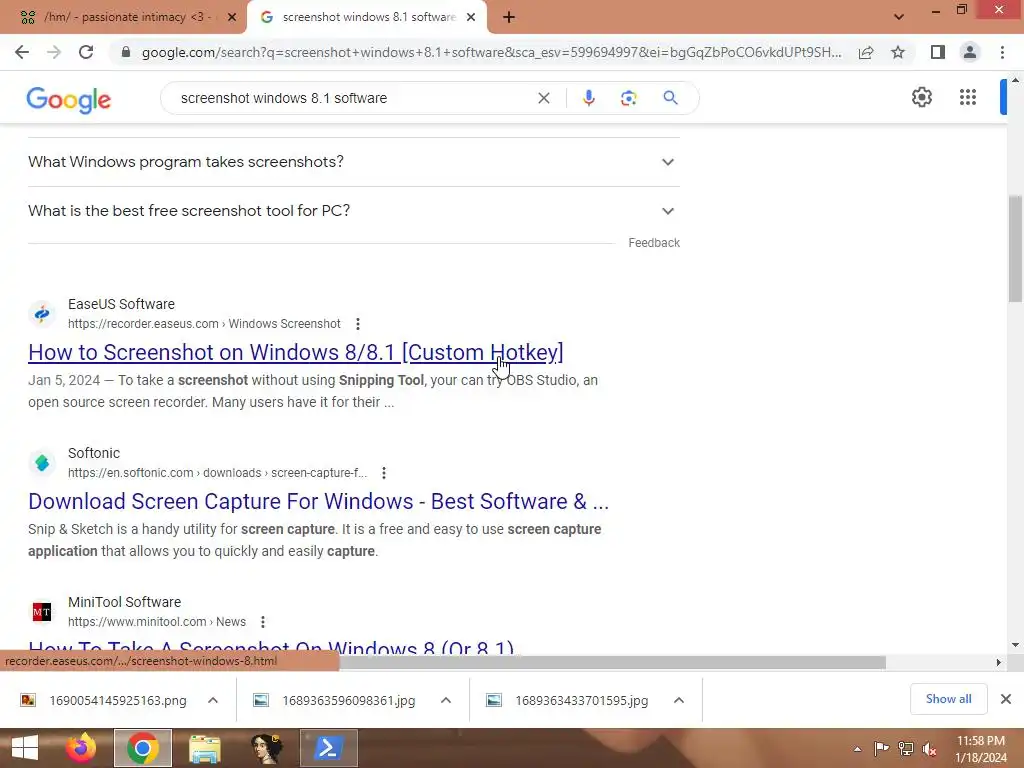1024x768 pixels.
Task: Clear the Google search box
Action: pos(543,98)
